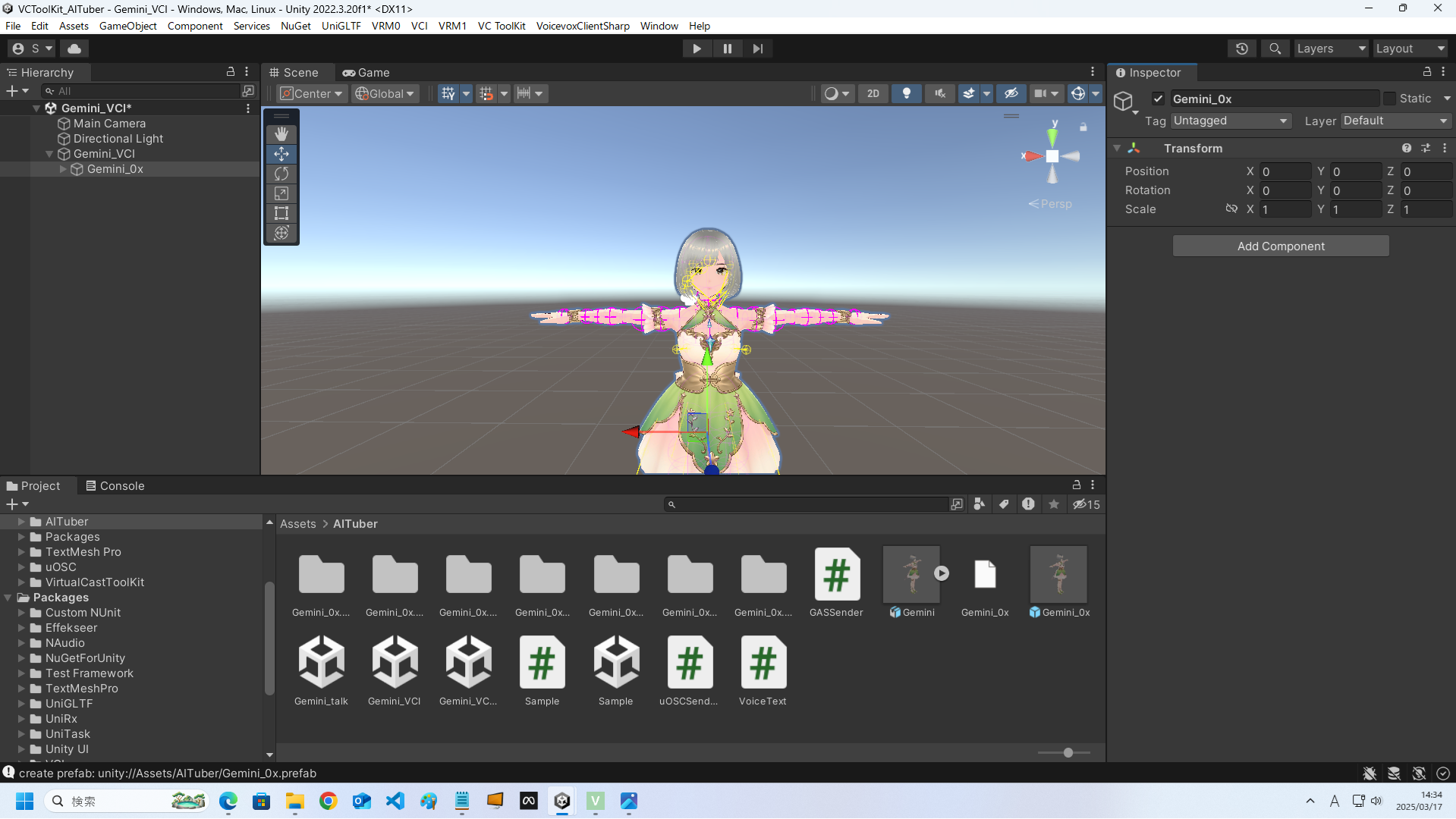Image resolution: width=1456 pixels, height=819 pixels.
Task: Toggle 2D scene view mode
Action: click(x=873, y=93)
